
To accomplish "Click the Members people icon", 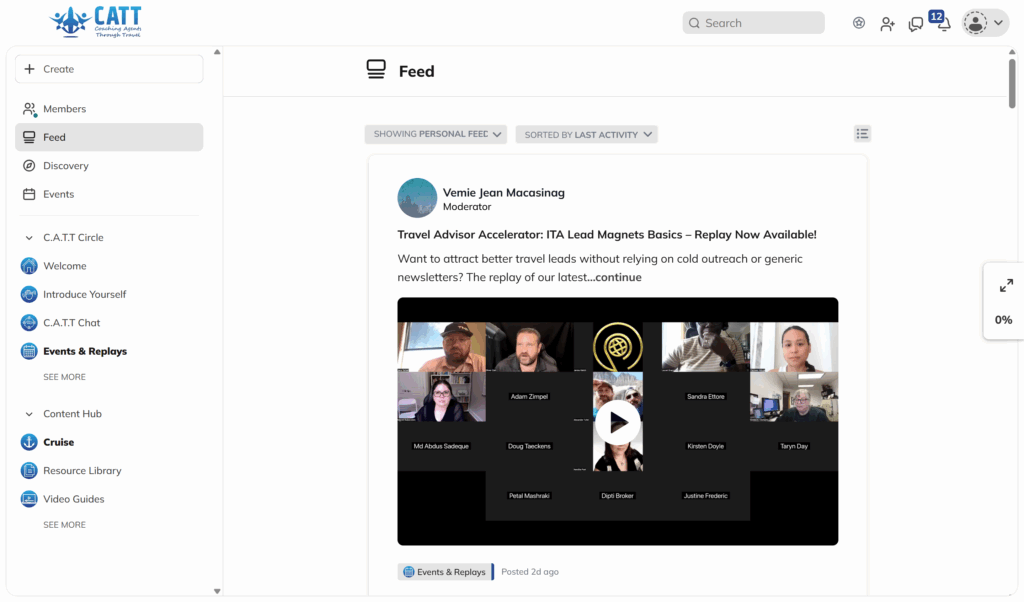I will click(x=29, y=109).
